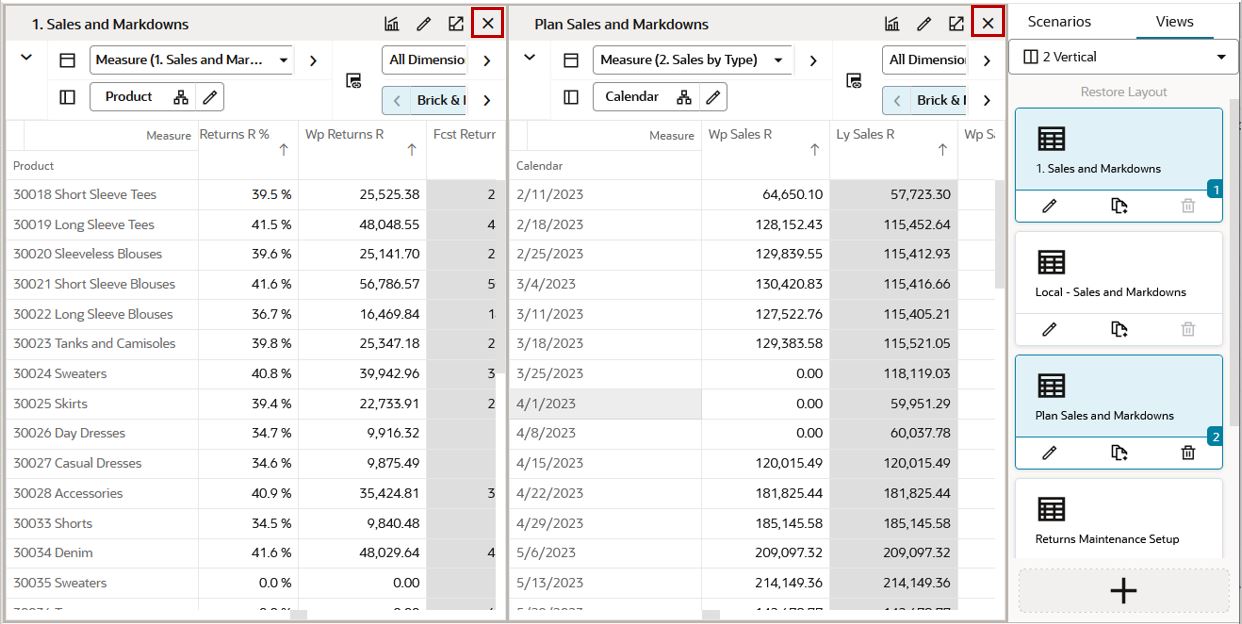Click previous arrow on left Brick & chip

click(397, 100)
